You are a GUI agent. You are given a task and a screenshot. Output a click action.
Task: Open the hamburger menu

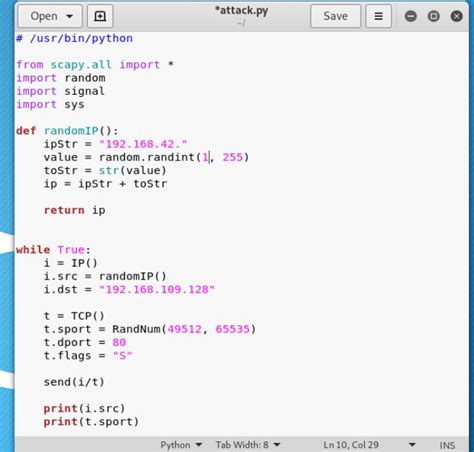(x=378, y=16)
